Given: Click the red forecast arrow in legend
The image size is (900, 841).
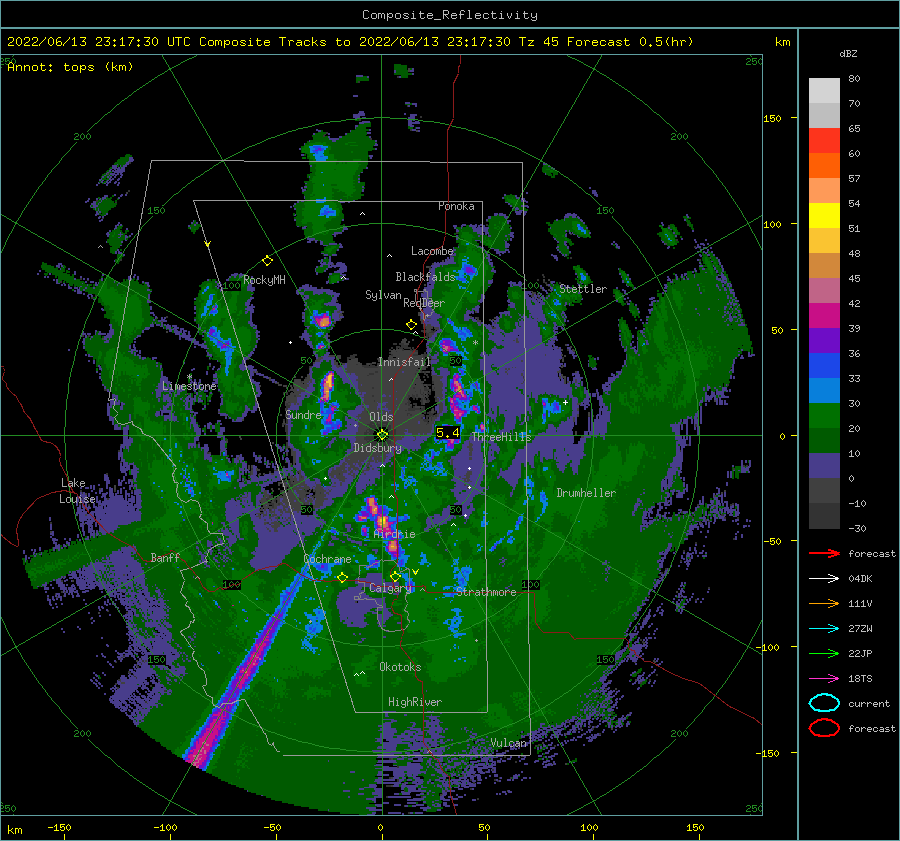Looking at the screenshot, I should pos(824,553).
